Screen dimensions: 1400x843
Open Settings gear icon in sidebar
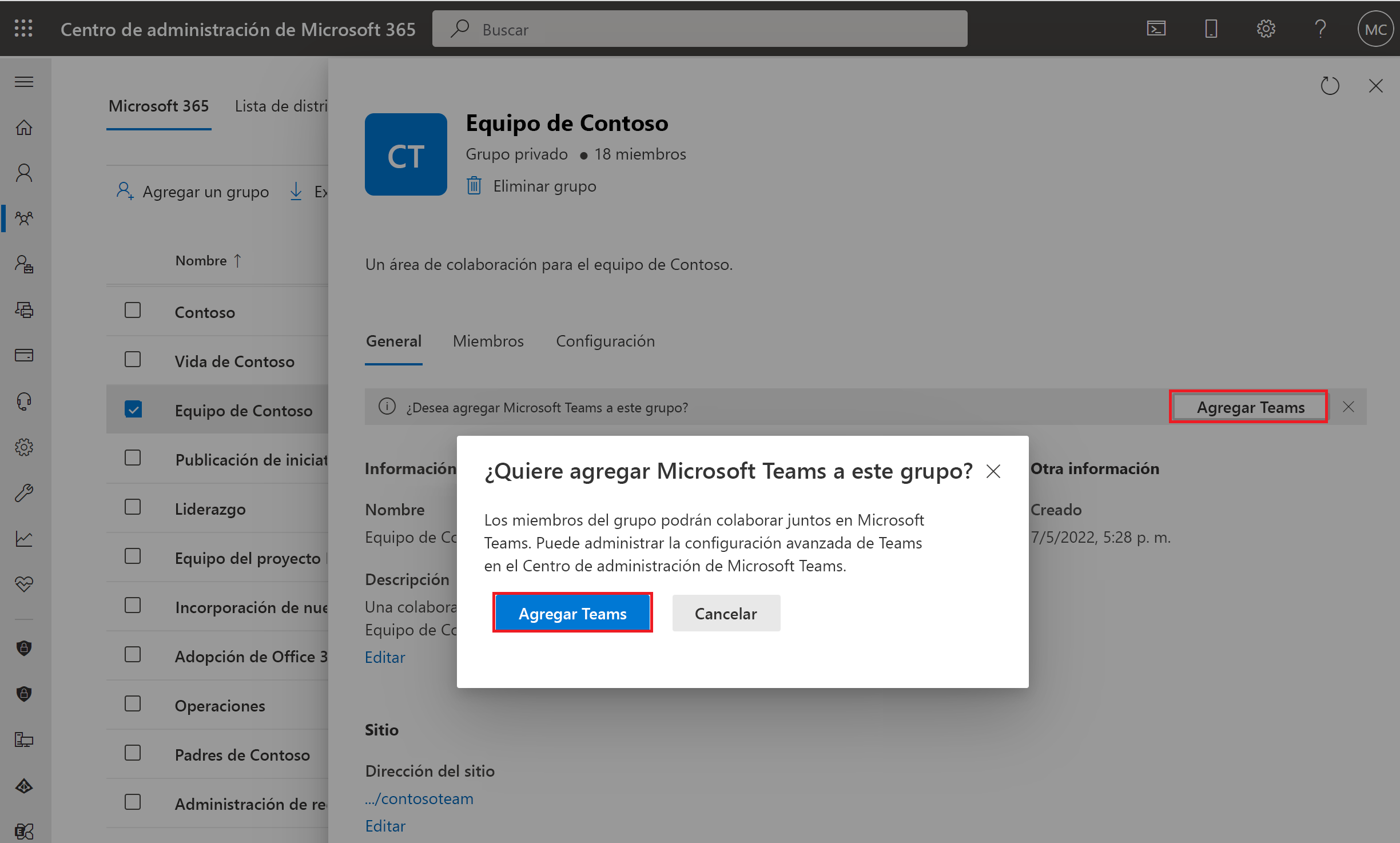pyautogui.click(x=24, y=447)
